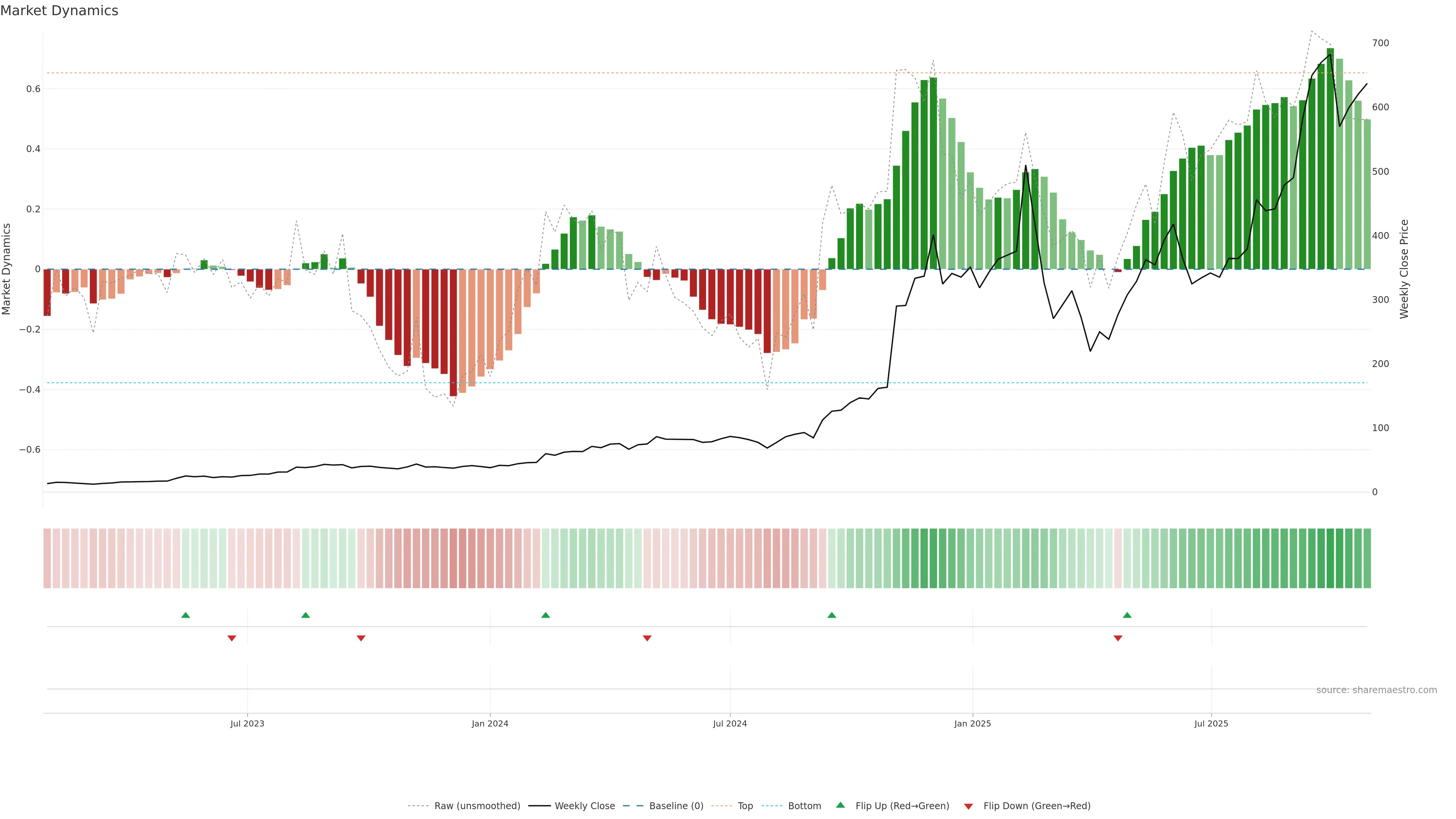Click the Jul 2024 x-axis label
This screenshot has height=819, width=1456.
tap(730, 723)
